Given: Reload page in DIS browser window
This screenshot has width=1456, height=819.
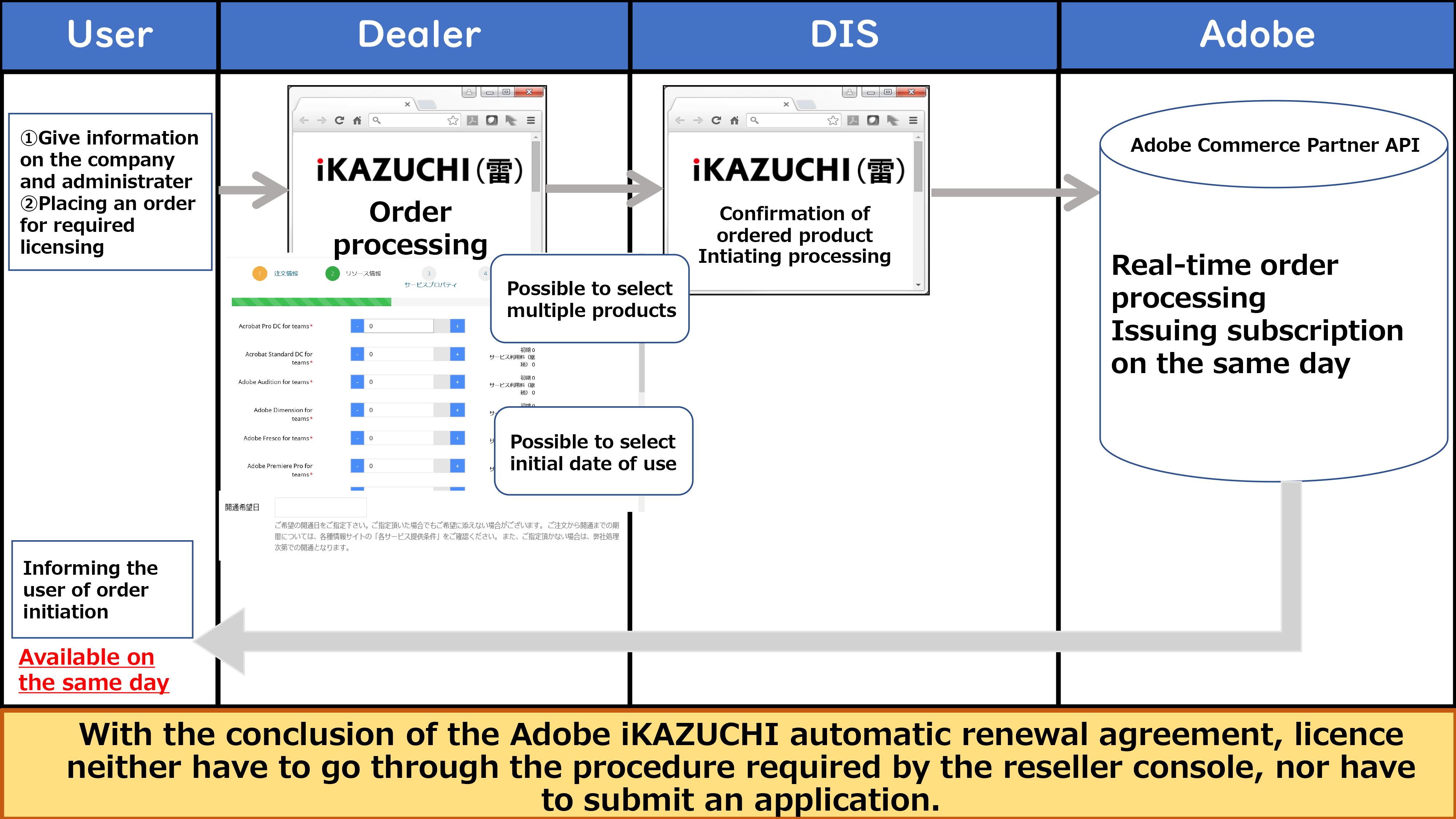Looking at the screenshot, I should click(716, 120).
